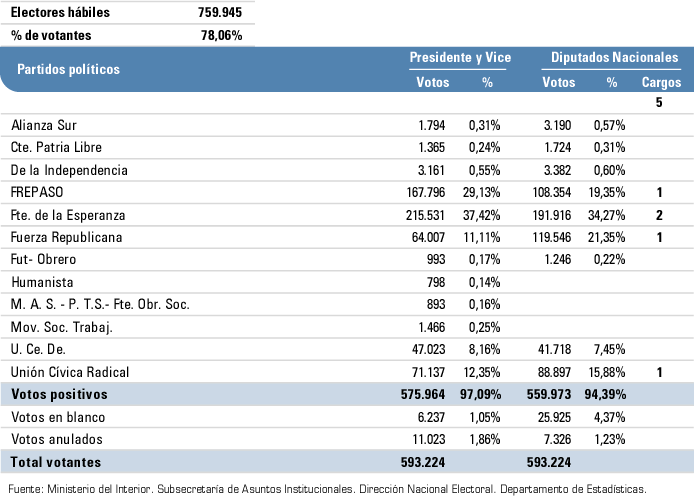Click the Fuerza Republicana party name
Image resolution: width=694 pixels, height=498 pixels.
point(65,237)
